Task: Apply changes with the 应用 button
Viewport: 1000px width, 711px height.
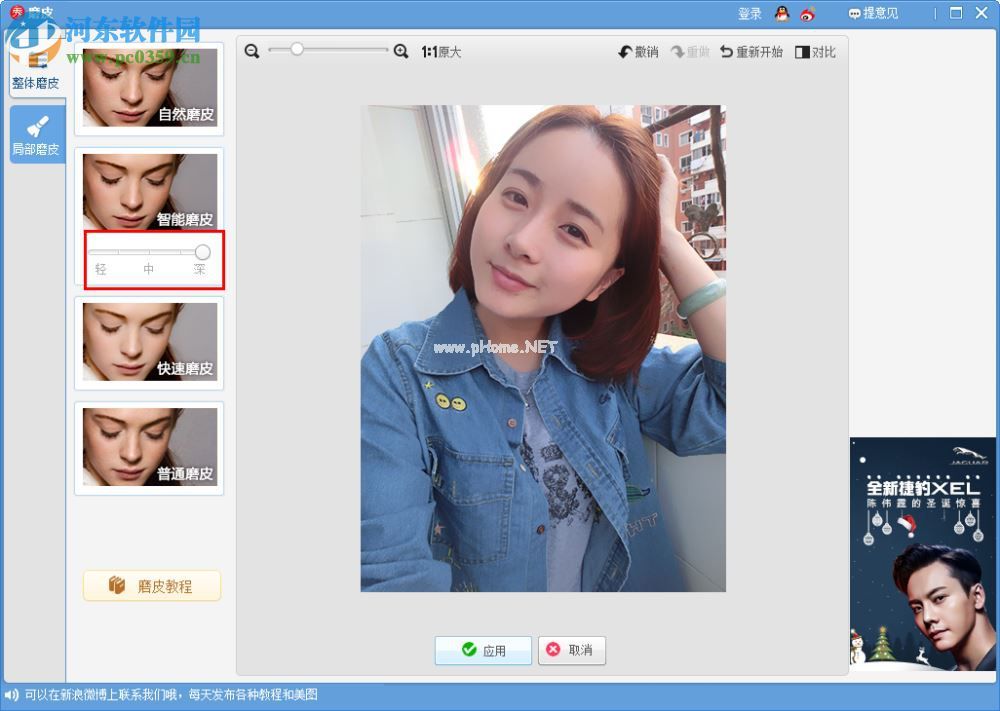Action: point(483,650)
